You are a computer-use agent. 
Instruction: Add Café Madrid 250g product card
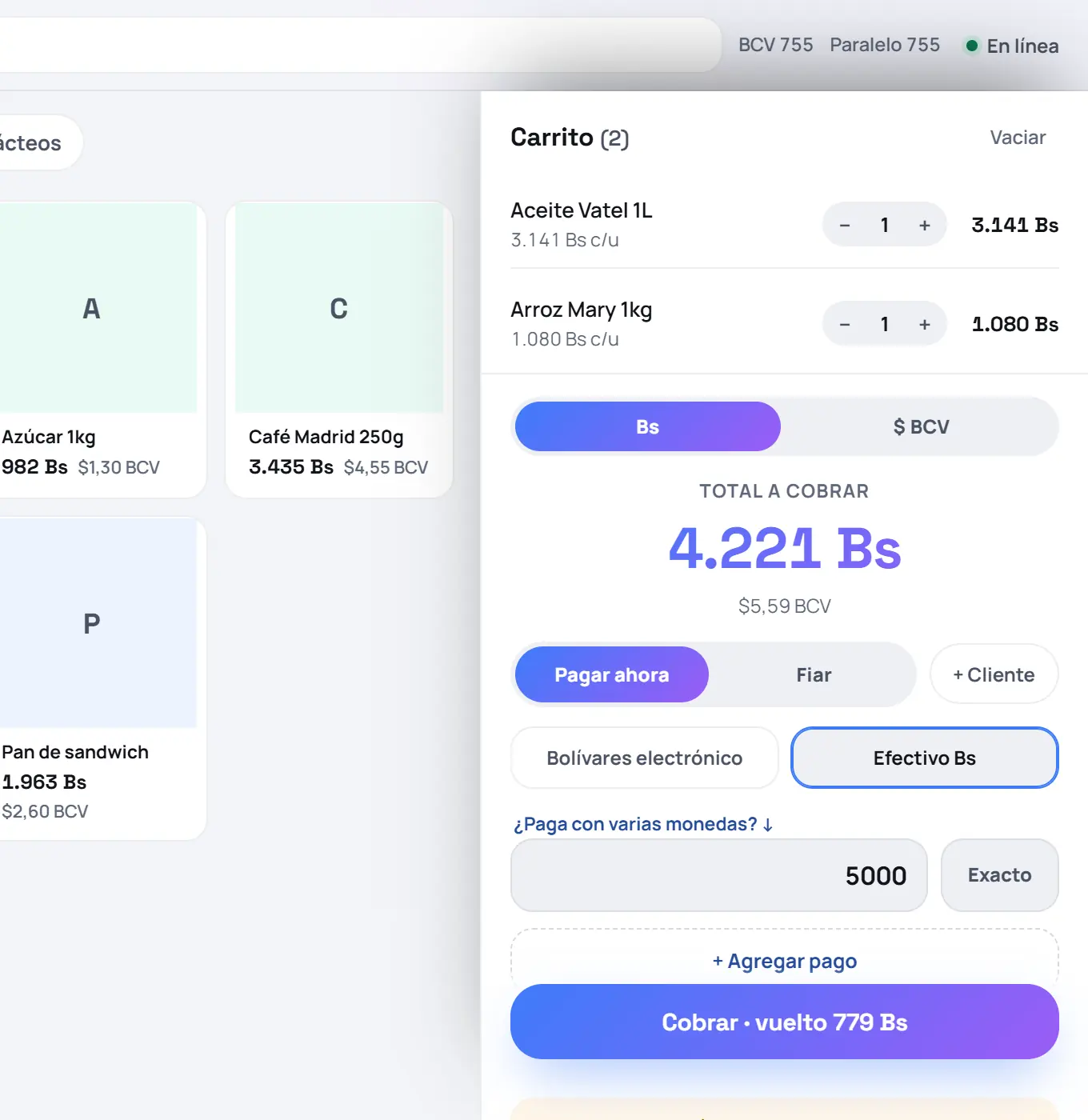pos(339,350)
